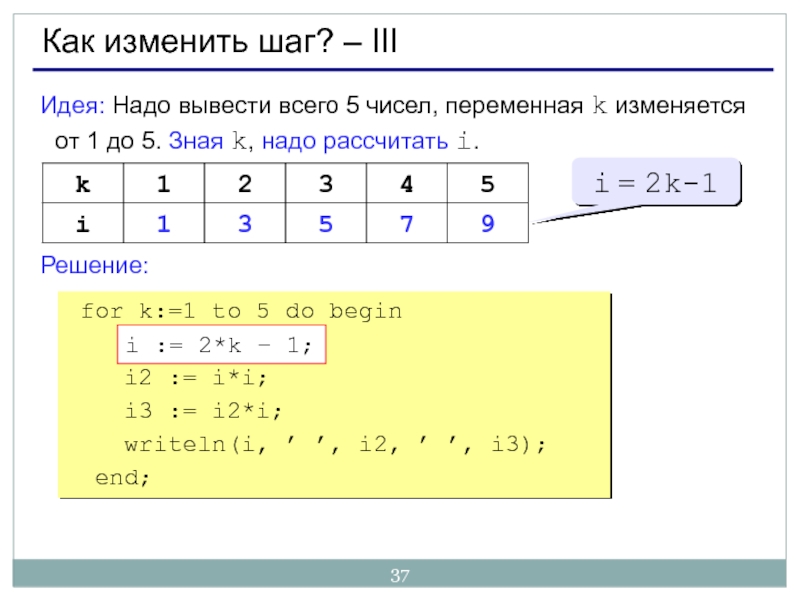Click the red-outlined "i := 2*k – 1;" box
This screenshot has height=600, width=800.
tap(220, 346)
